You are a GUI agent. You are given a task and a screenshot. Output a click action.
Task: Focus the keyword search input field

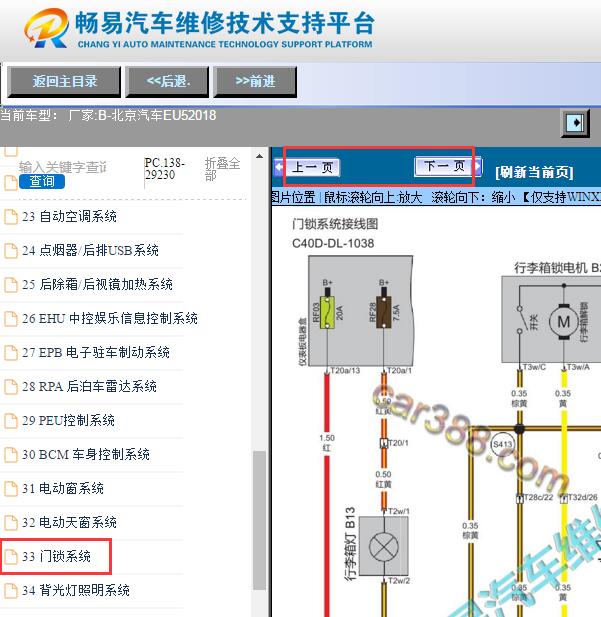coord(63,167)
